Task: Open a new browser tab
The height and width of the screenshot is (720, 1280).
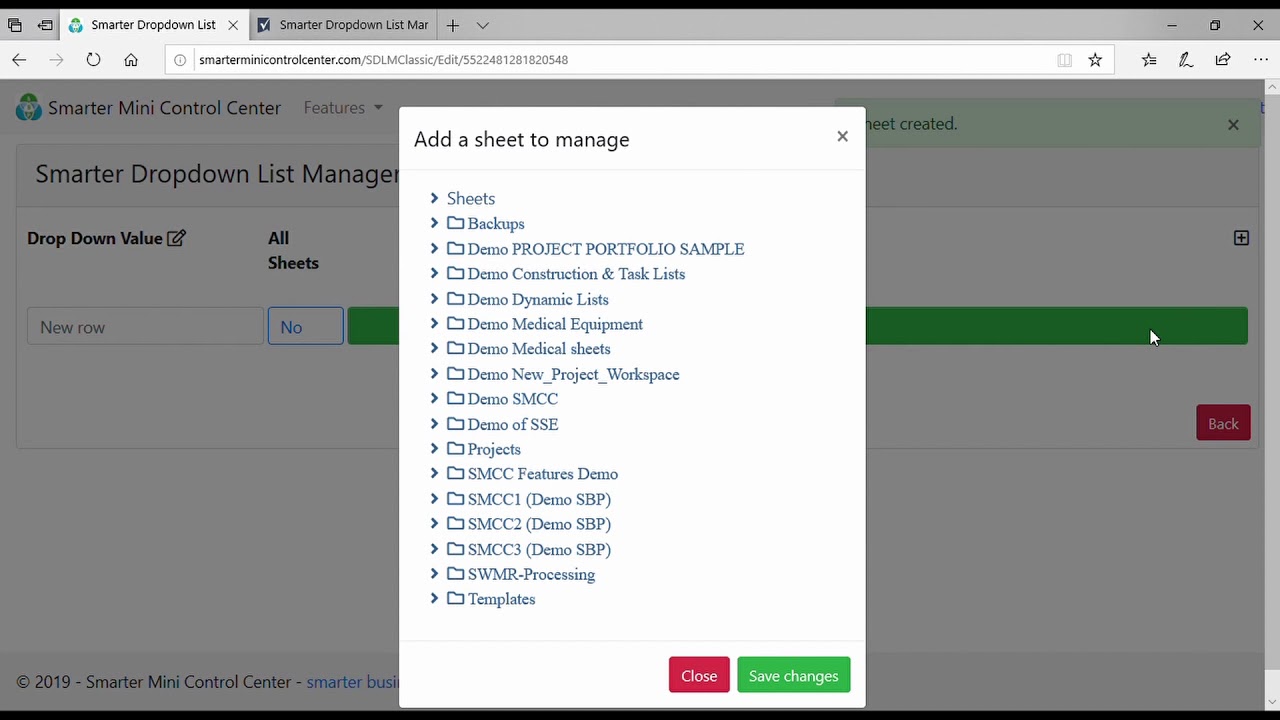Action: tap(453, 25)
